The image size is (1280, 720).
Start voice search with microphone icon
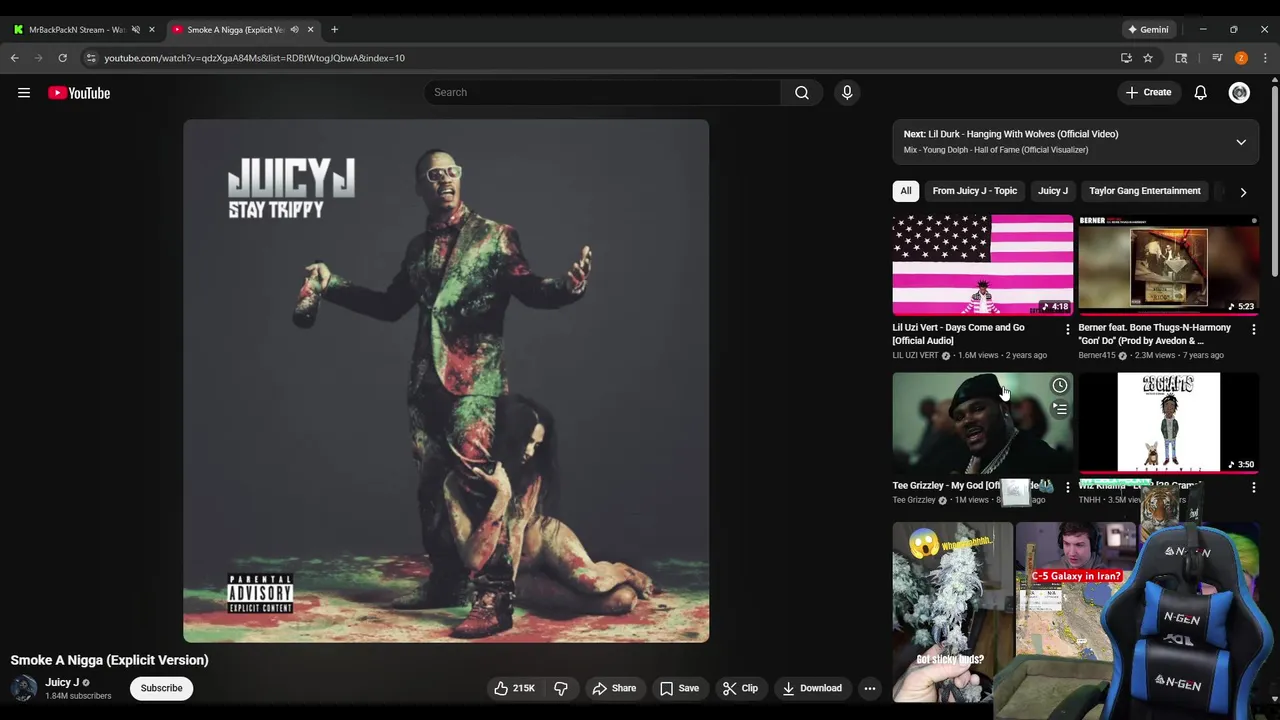[x=847, y=93]
